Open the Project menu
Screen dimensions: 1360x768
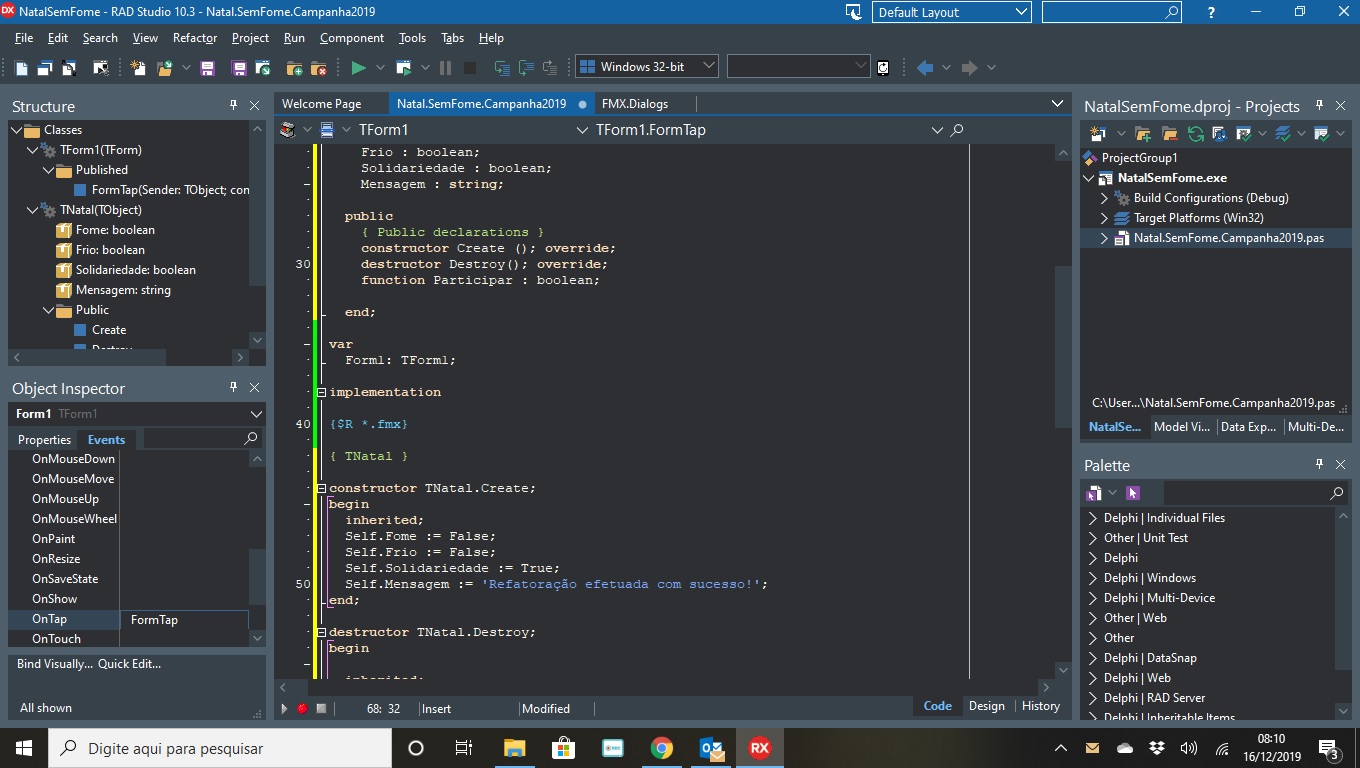click(x=250, y=38)
